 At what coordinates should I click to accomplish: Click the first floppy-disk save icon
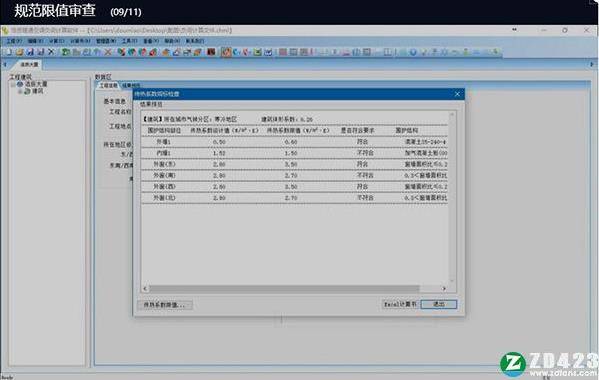tap(30, 52)
